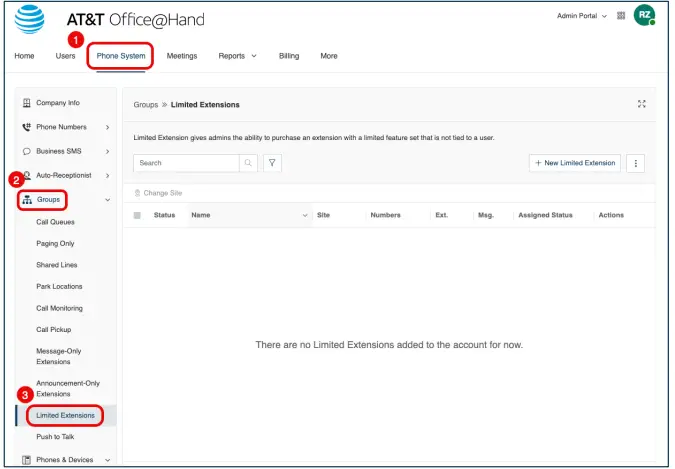Open Call Pickup in sidebar
This screenshot has height=469, width=675.
point(54,330)
